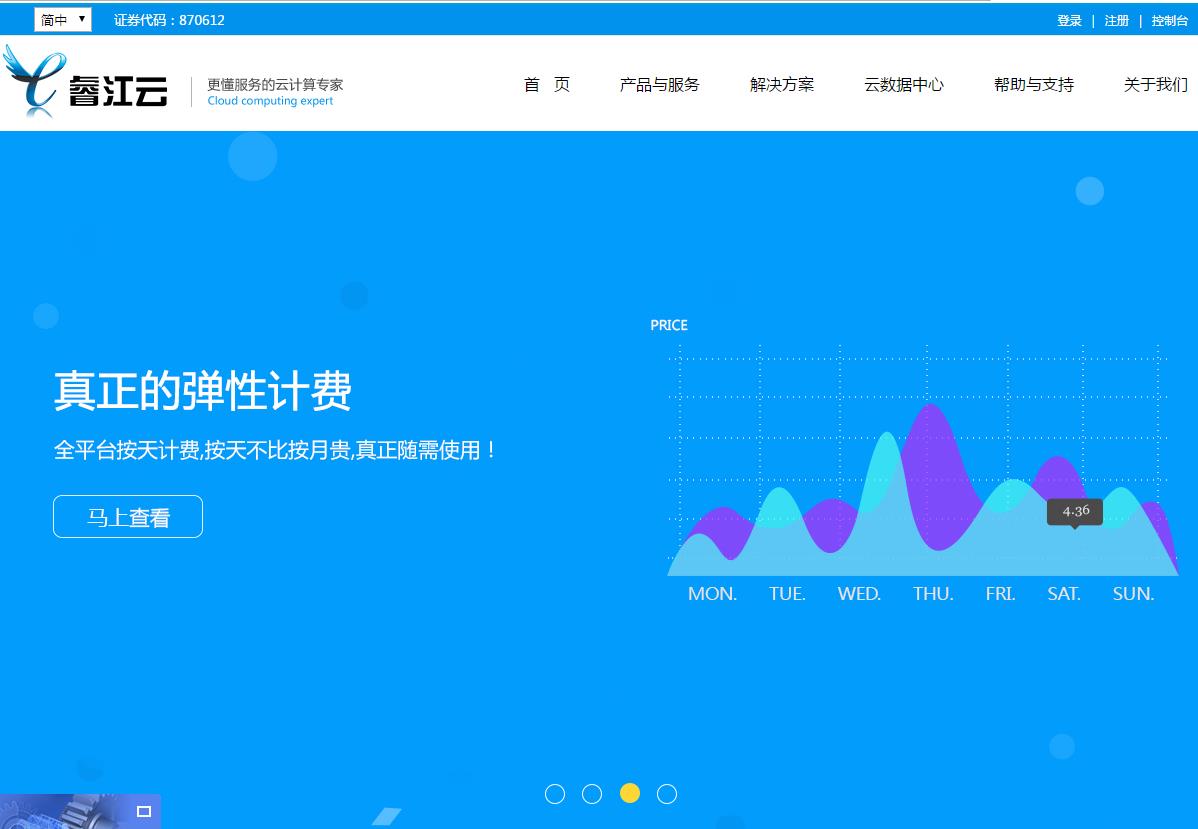Click the MON. label on chart axis
This screenshot has width=1198, height=829.
(712, 594)
